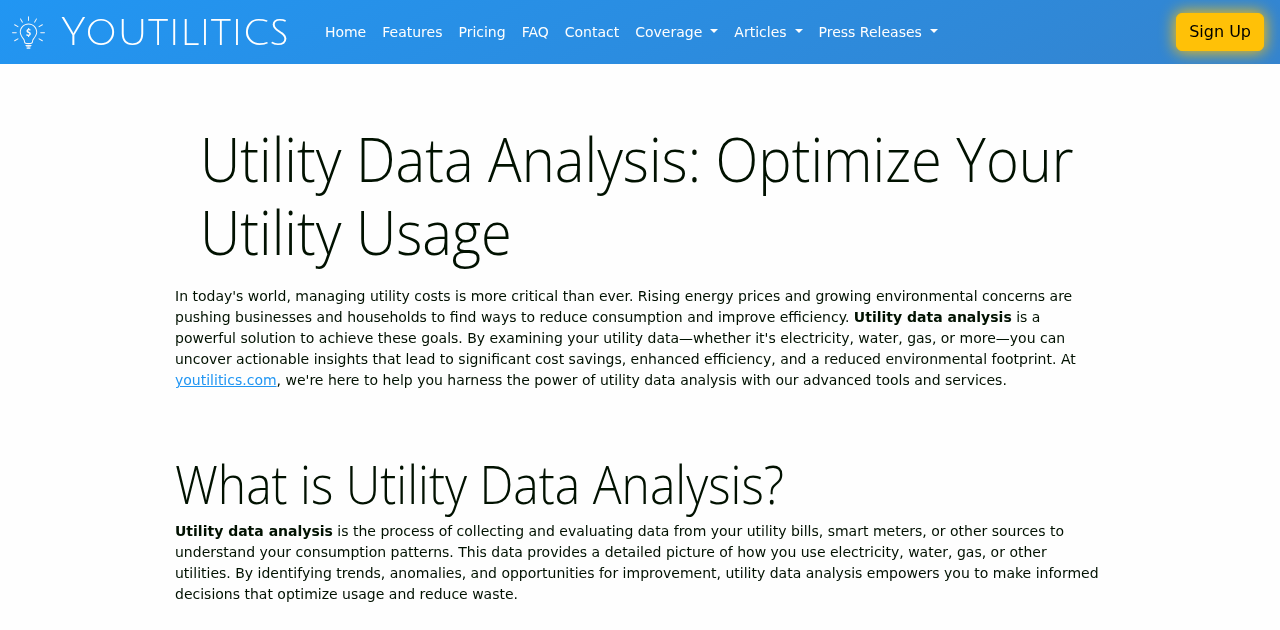
Task: Expand the Press Releases dropdown
Action: [x=869, y=31]
